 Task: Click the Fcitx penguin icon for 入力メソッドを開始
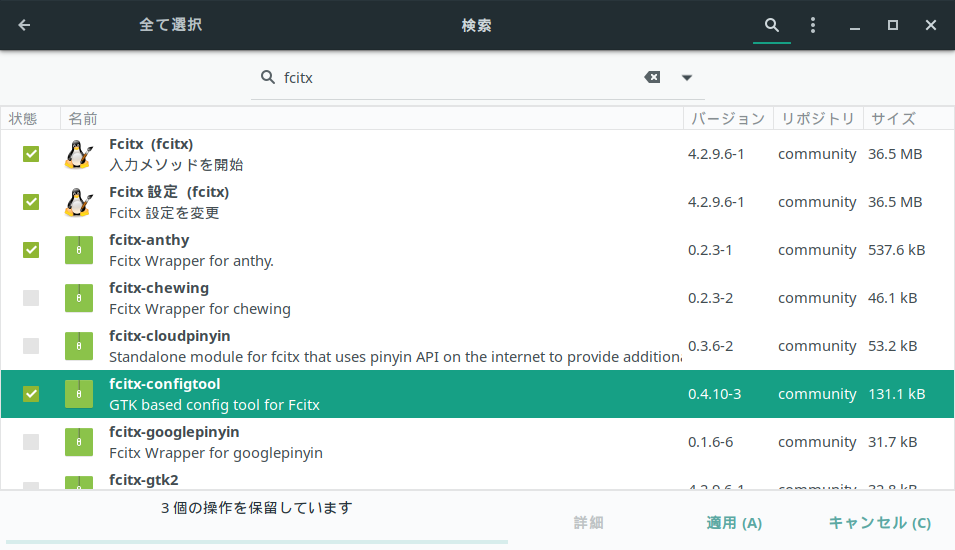[x=79, y=154]
